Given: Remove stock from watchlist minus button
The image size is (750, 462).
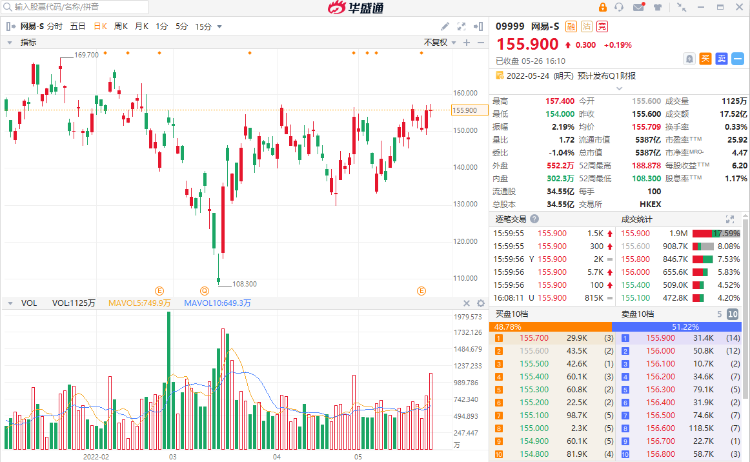Looking at the screenshot, I should click(x=738, y=59).
